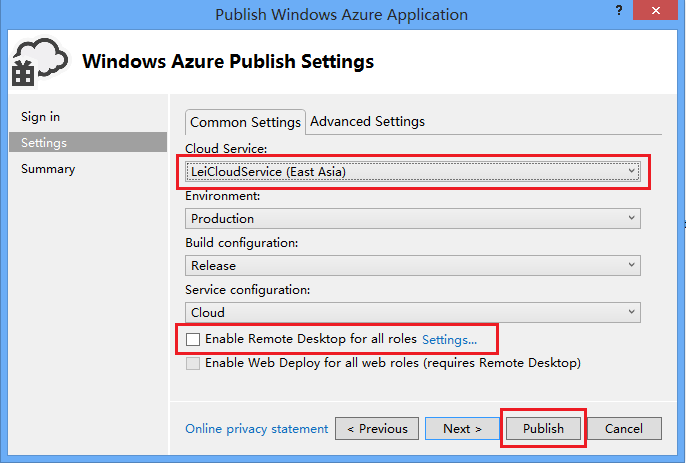Switch to the Common Settings tab
This screenshot has height=463, width=686.
click(245, 122)
